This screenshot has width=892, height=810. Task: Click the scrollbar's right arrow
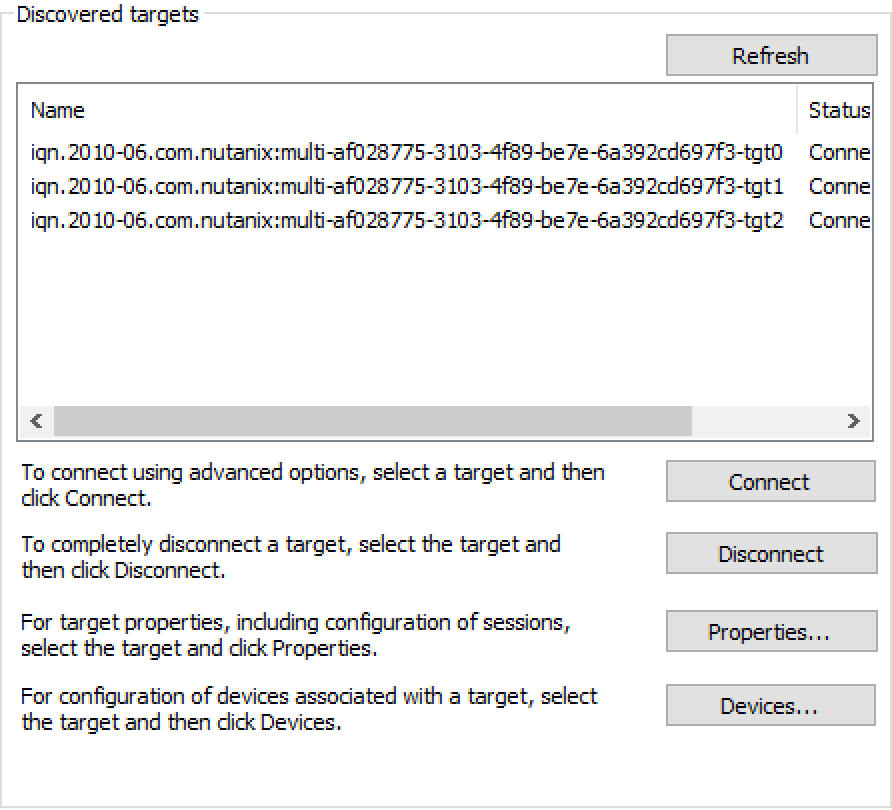(x=853, y=421)
